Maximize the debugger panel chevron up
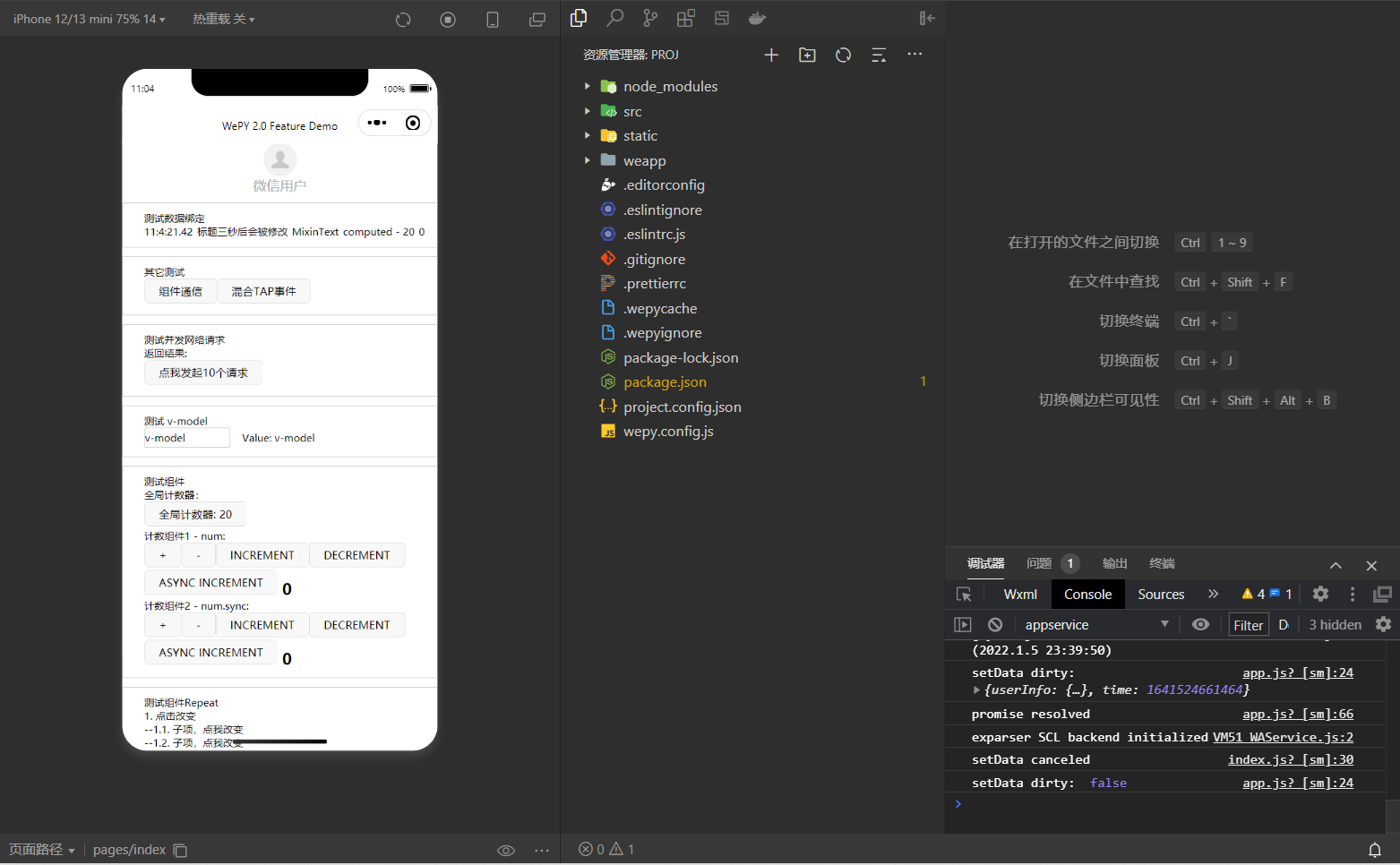This screenshot has width=1400, height=865. coord(1336,565)
